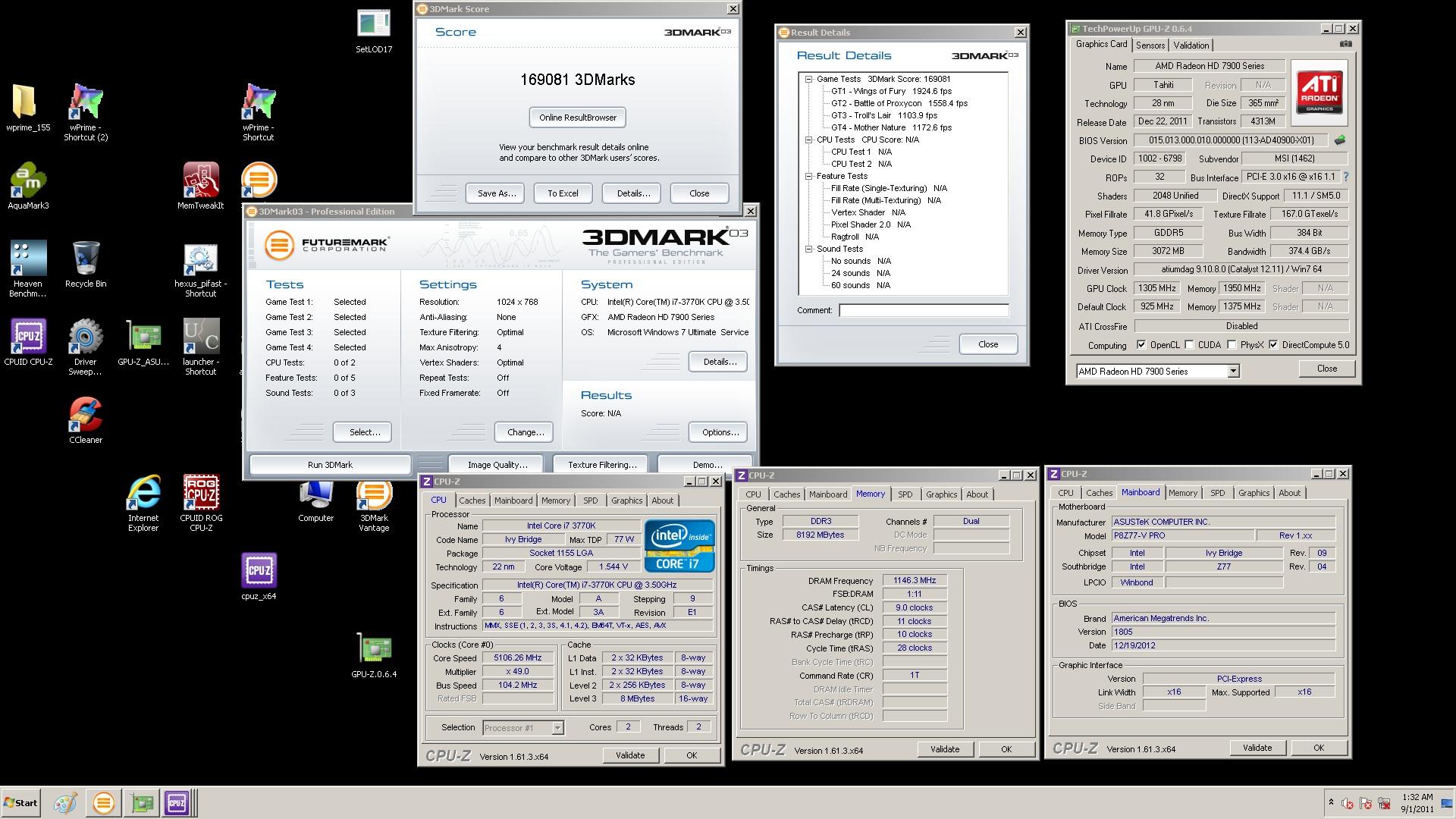Click Online ResultBrowser button

tap(578, 118)
